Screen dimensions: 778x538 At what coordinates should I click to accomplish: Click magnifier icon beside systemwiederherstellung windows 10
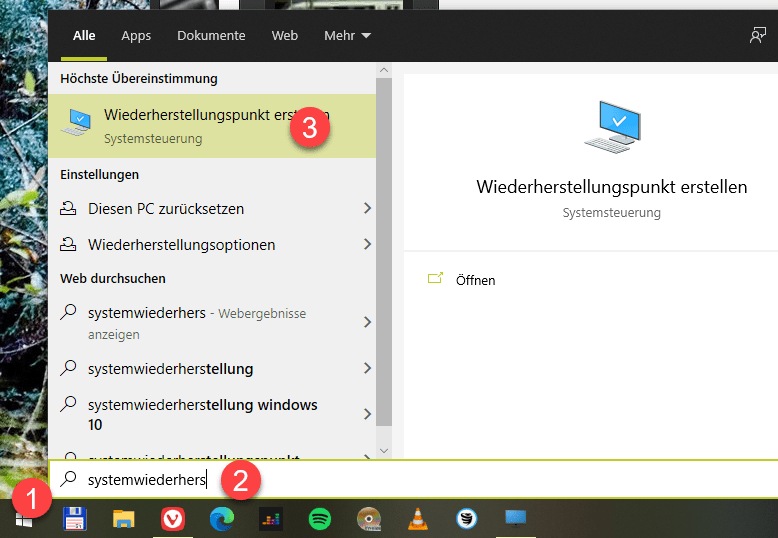click(68, 404)
